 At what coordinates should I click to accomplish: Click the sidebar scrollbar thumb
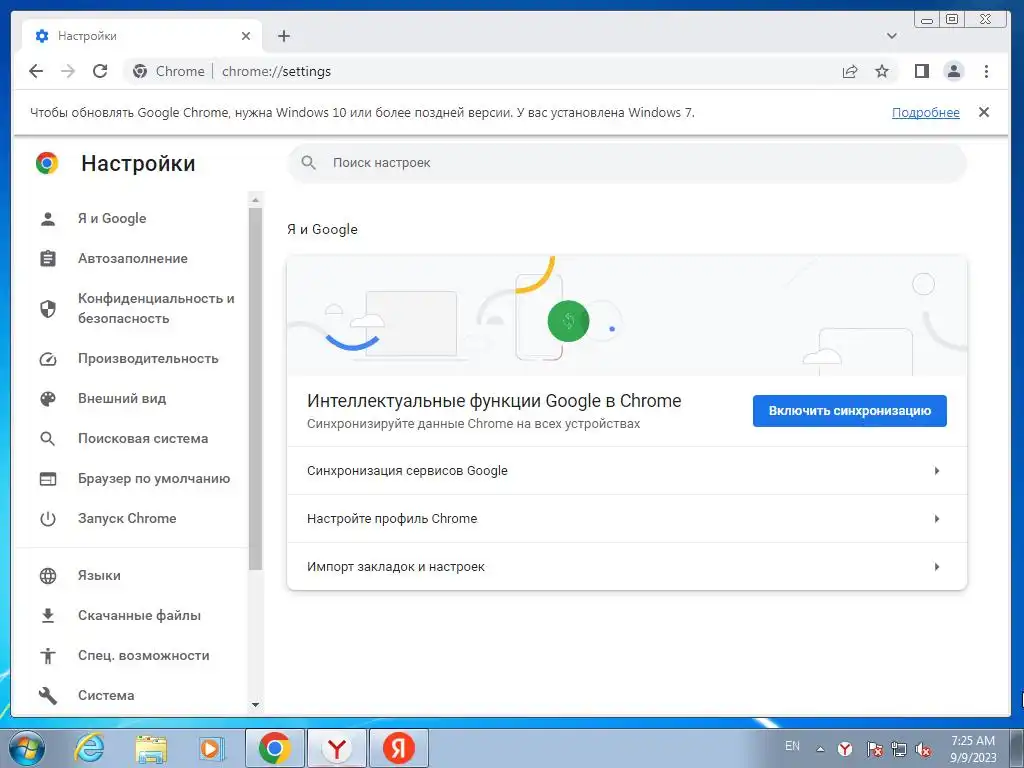coord(255,389)
